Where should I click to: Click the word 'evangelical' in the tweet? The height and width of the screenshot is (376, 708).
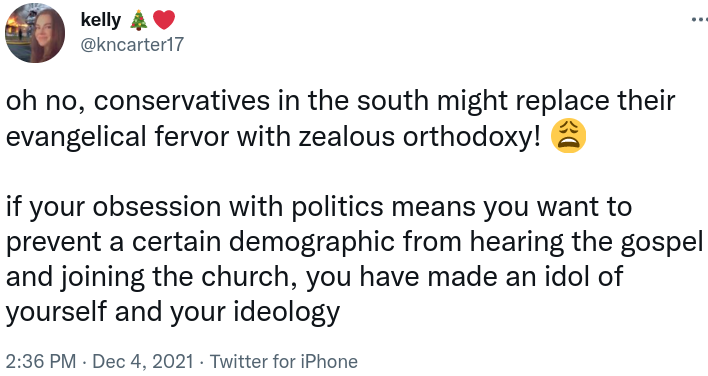[76, 137]
